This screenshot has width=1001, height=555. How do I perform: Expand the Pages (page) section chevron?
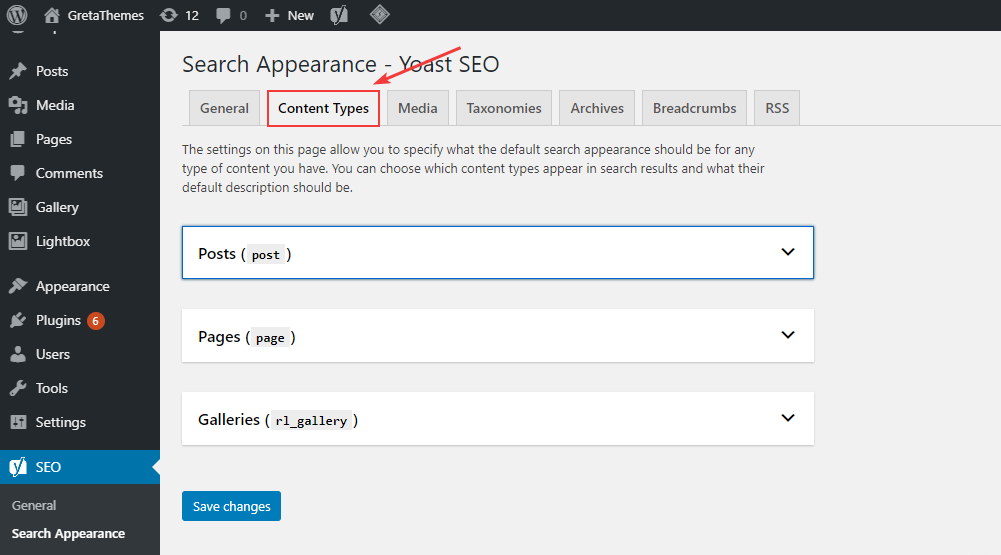[788, 335]
